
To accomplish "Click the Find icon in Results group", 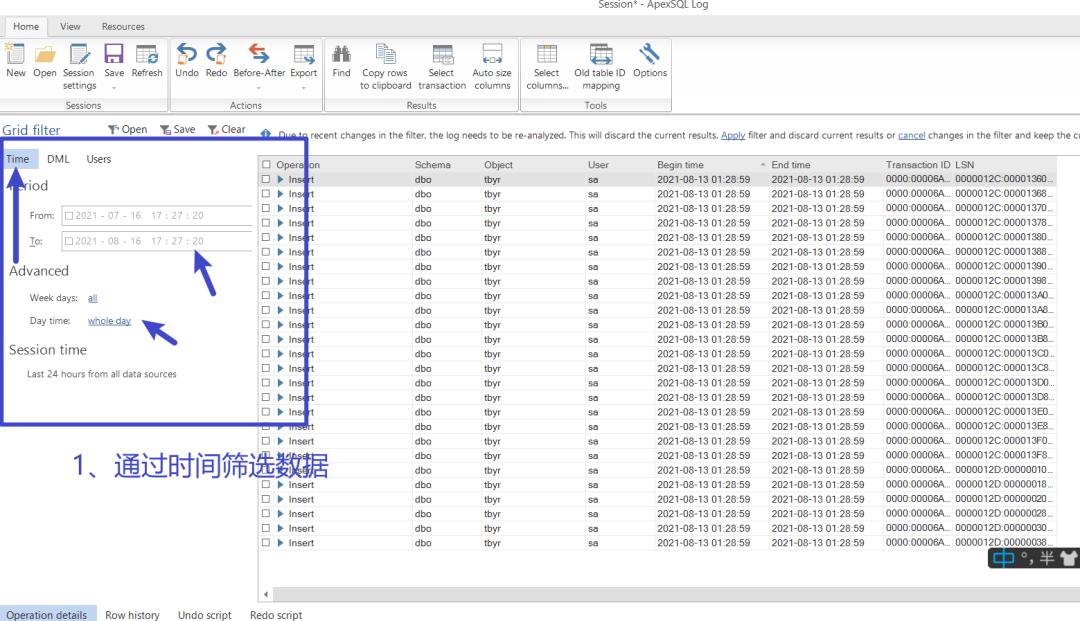I will [x=341, y=57].
